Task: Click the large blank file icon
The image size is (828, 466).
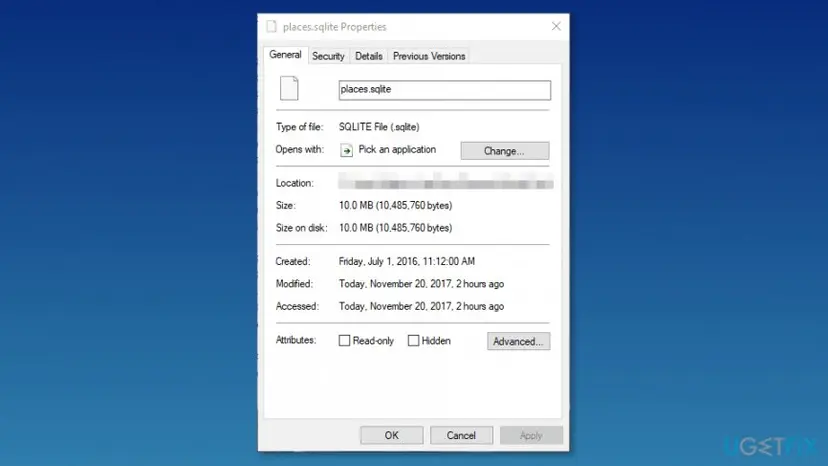Action: [x=289, y=88]
